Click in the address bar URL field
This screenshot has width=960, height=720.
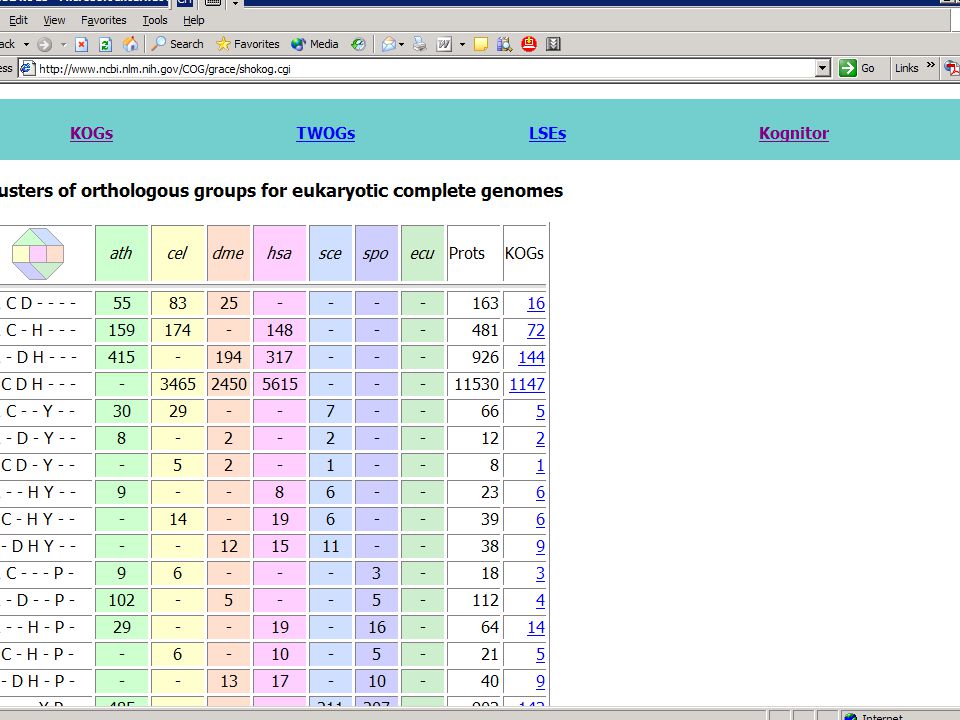coord(426,69)
